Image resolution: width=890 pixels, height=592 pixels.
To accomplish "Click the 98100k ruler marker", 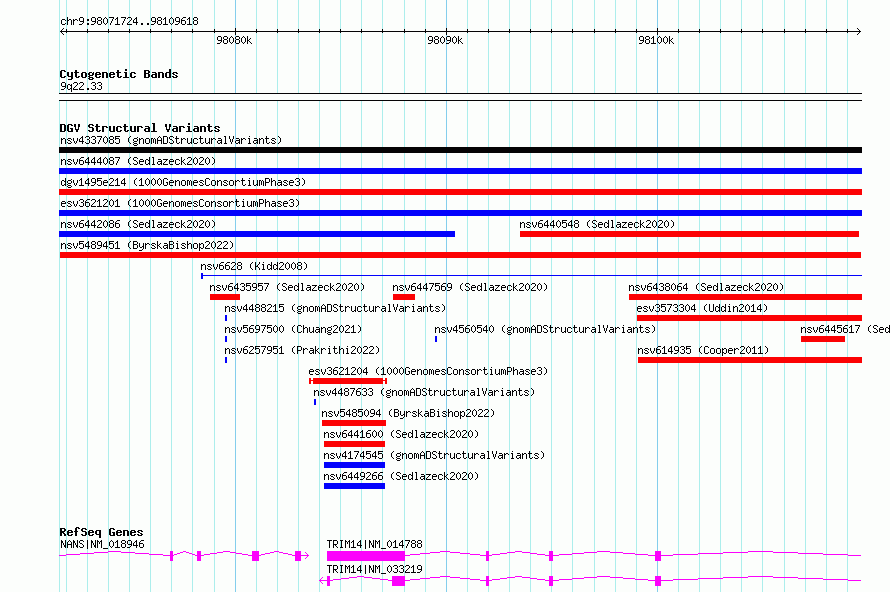I will pos(656,40).
